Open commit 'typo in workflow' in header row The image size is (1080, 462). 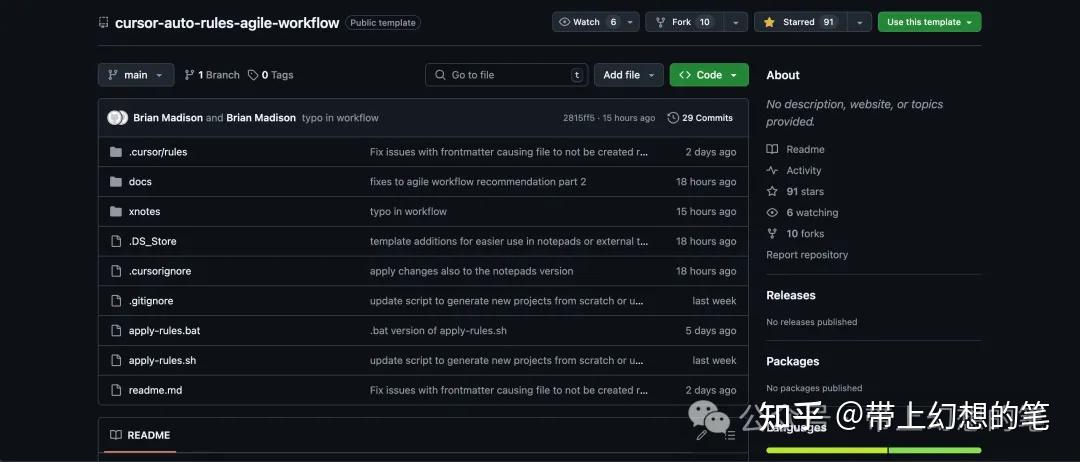(x=340, y=118)
